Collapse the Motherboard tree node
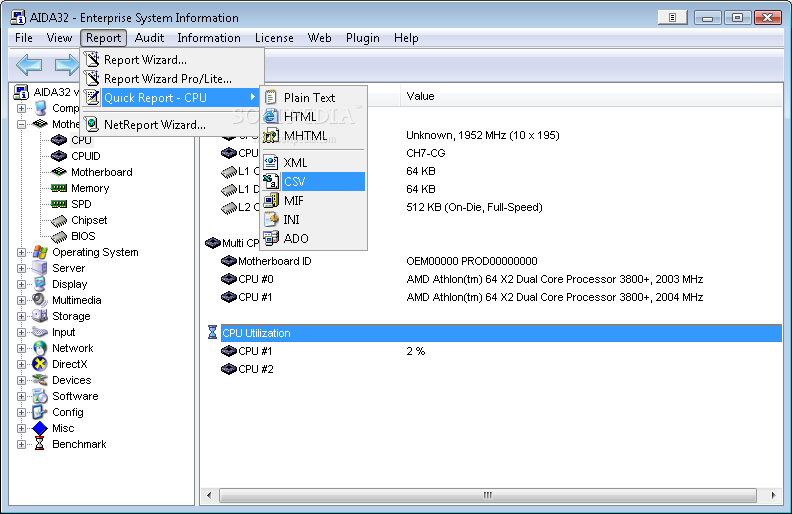Image resolution: width=792 pixels, height=514 pixels. tap(21, 124)
